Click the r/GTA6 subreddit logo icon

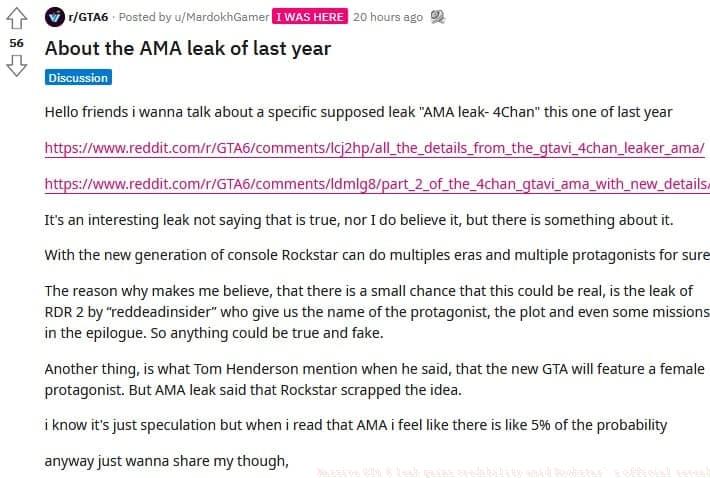pos(54,17)
